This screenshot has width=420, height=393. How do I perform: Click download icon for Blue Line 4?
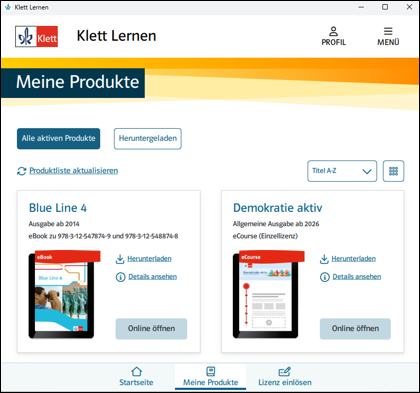(120, 259)
